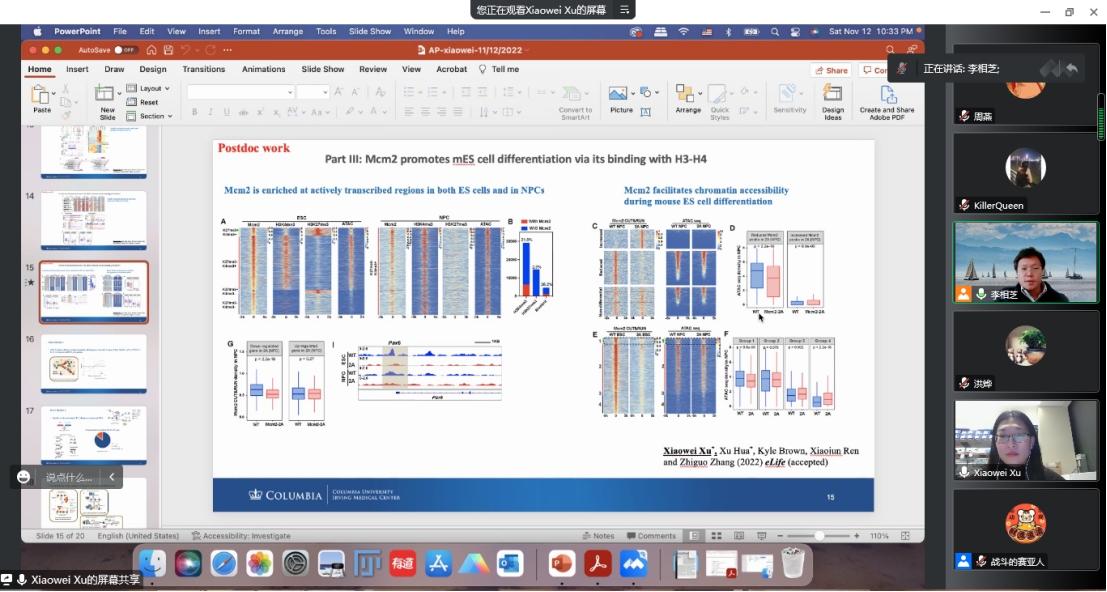The height and width of the screenshot is (592, 1107).
Task: Toggle the AutoSave switch
Action: point(126,50)
